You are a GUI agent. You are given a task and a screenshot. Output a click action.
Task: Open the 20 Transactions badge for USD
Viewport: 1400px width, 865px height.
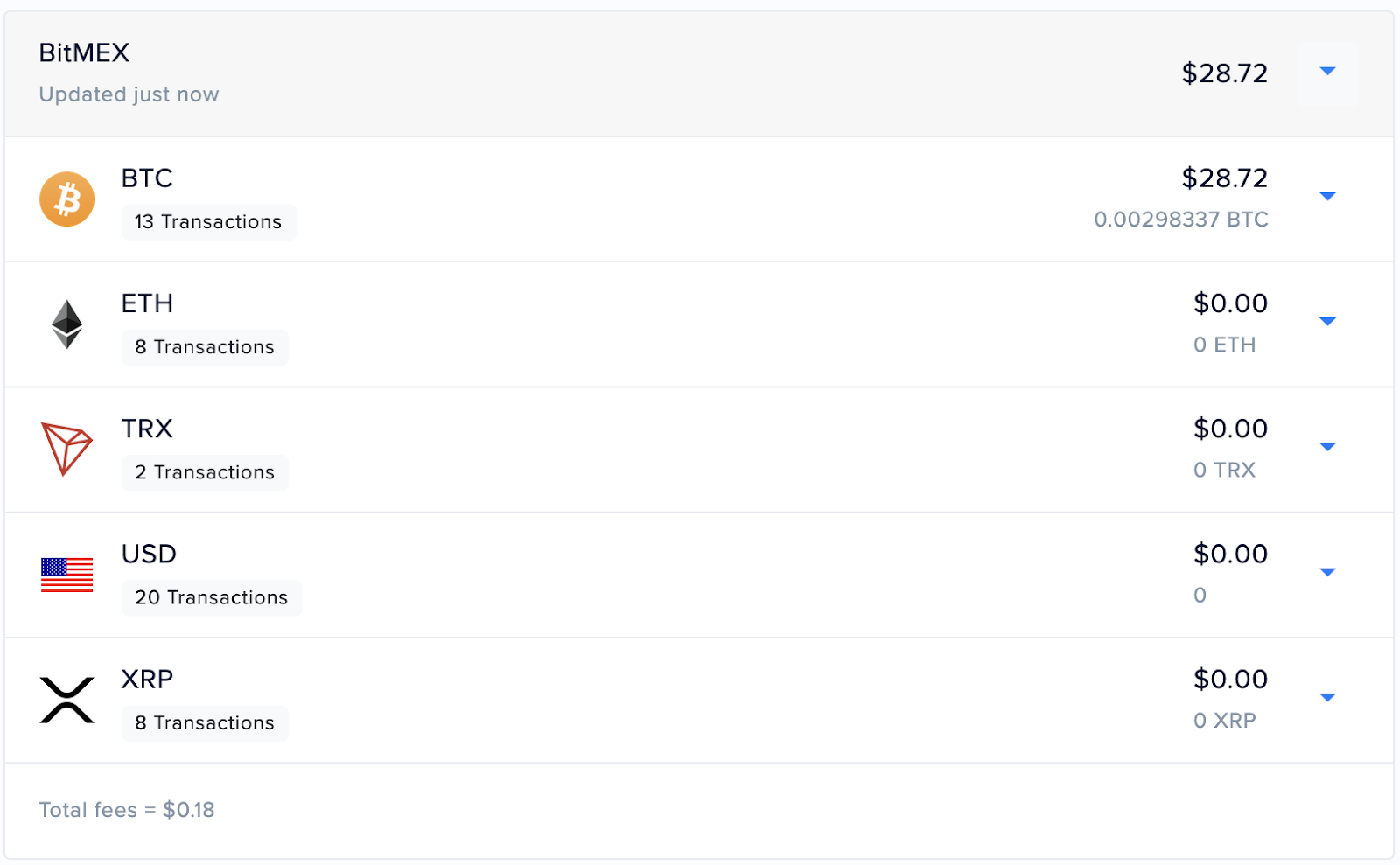point(212,597)
